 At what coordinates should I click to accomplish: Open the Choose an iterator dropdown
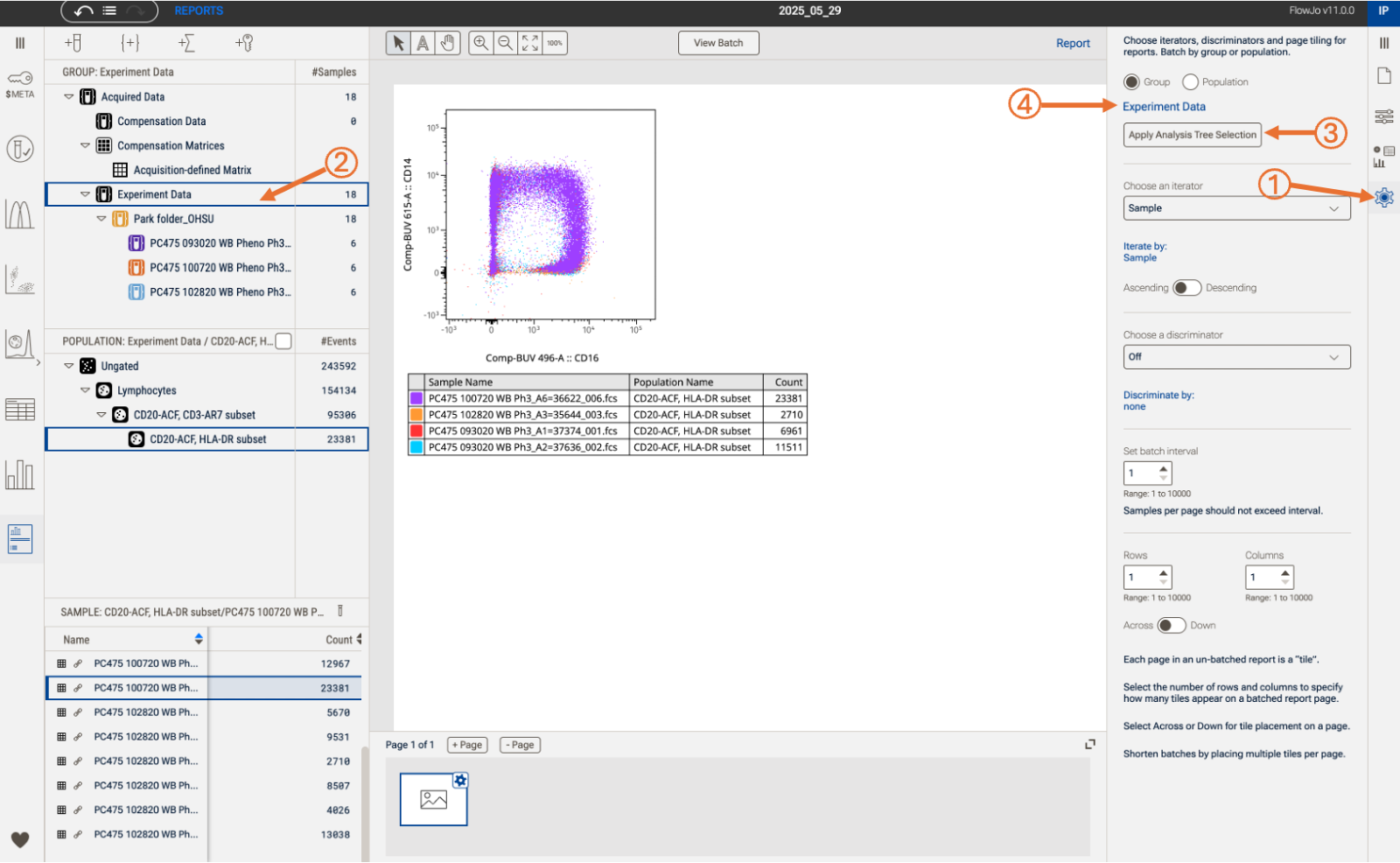pos(1235,208)
